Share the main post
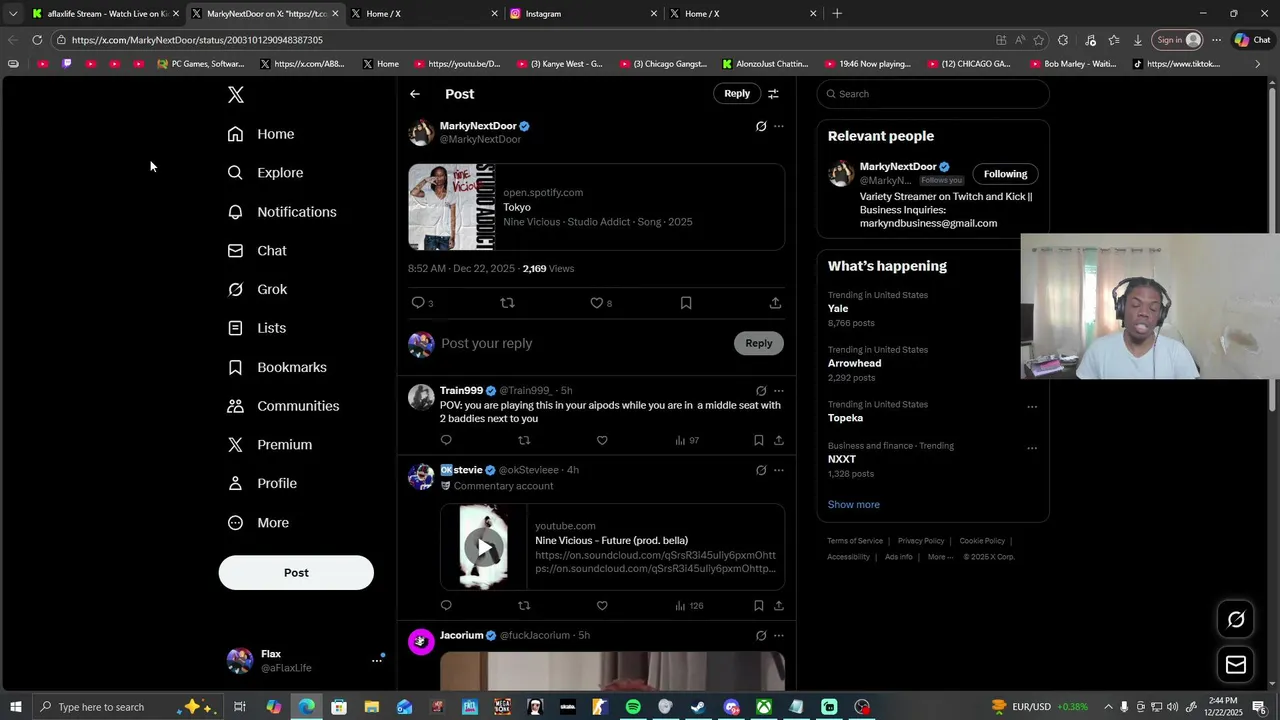This screenshot has width=1280, height=720. tap(775, 303)
